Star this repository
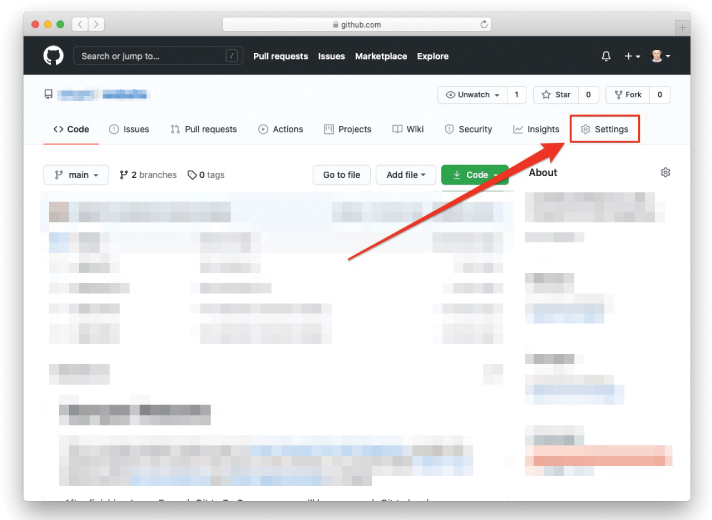 556,95
